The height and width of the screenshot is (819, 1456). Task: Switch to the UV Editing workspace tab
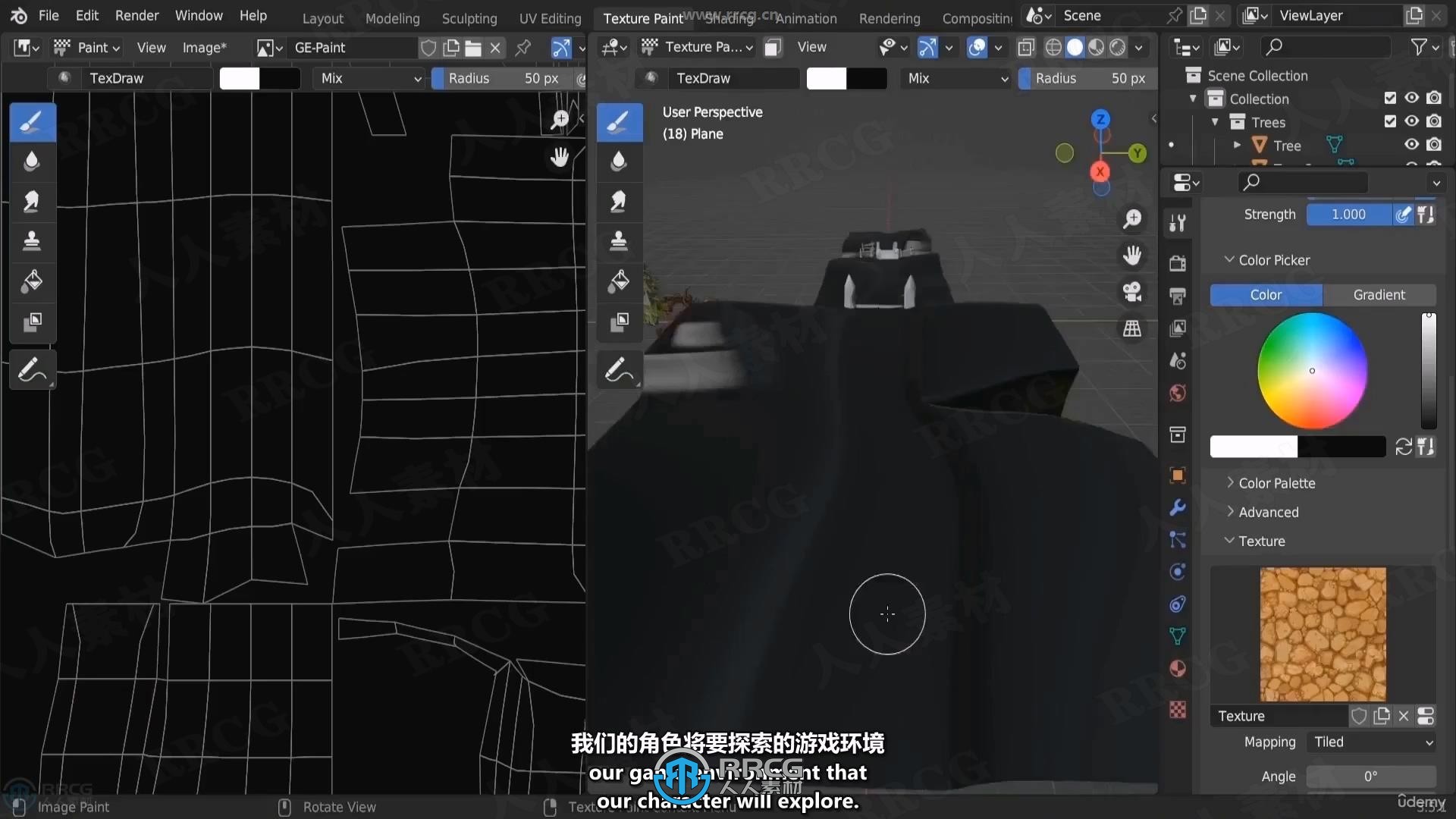[x=550, y=18]
